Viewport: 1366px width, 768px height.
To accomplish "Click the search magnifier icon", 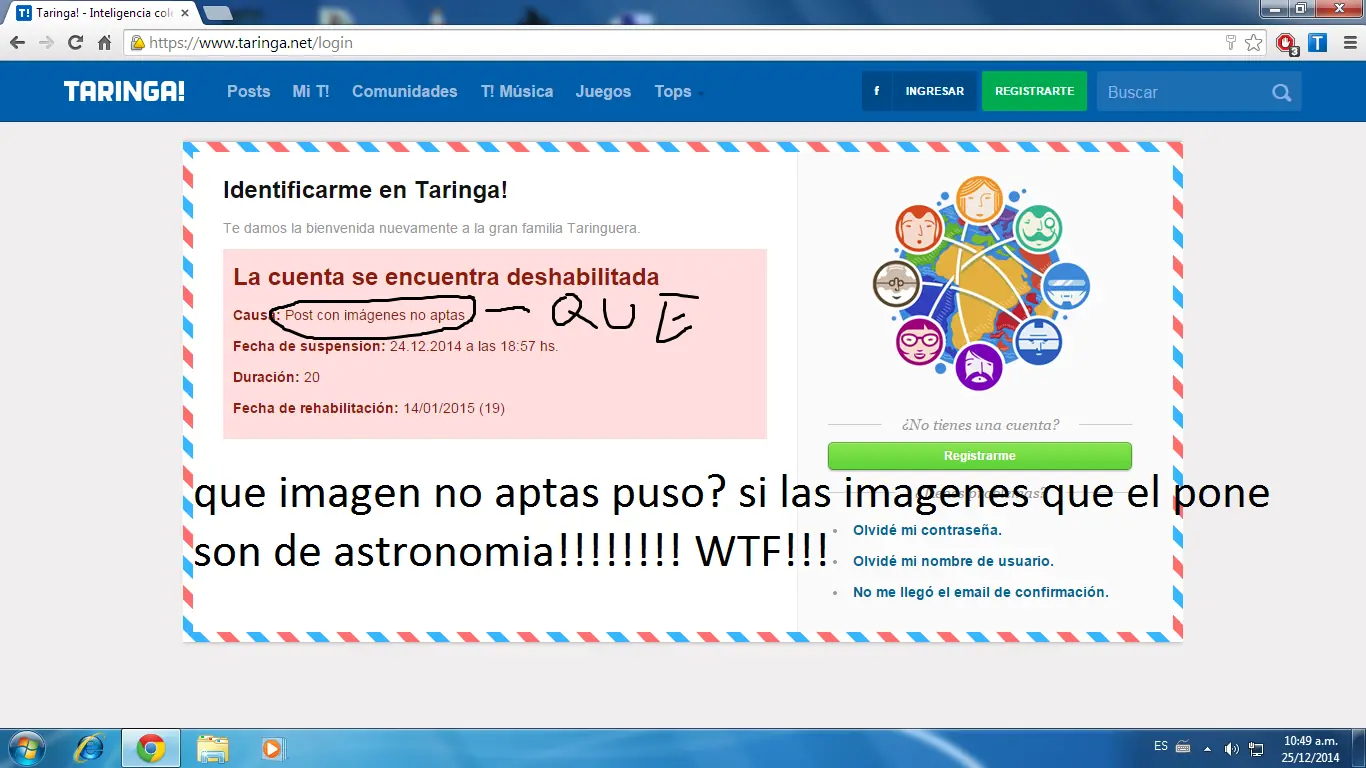I will click(1282, 92).
